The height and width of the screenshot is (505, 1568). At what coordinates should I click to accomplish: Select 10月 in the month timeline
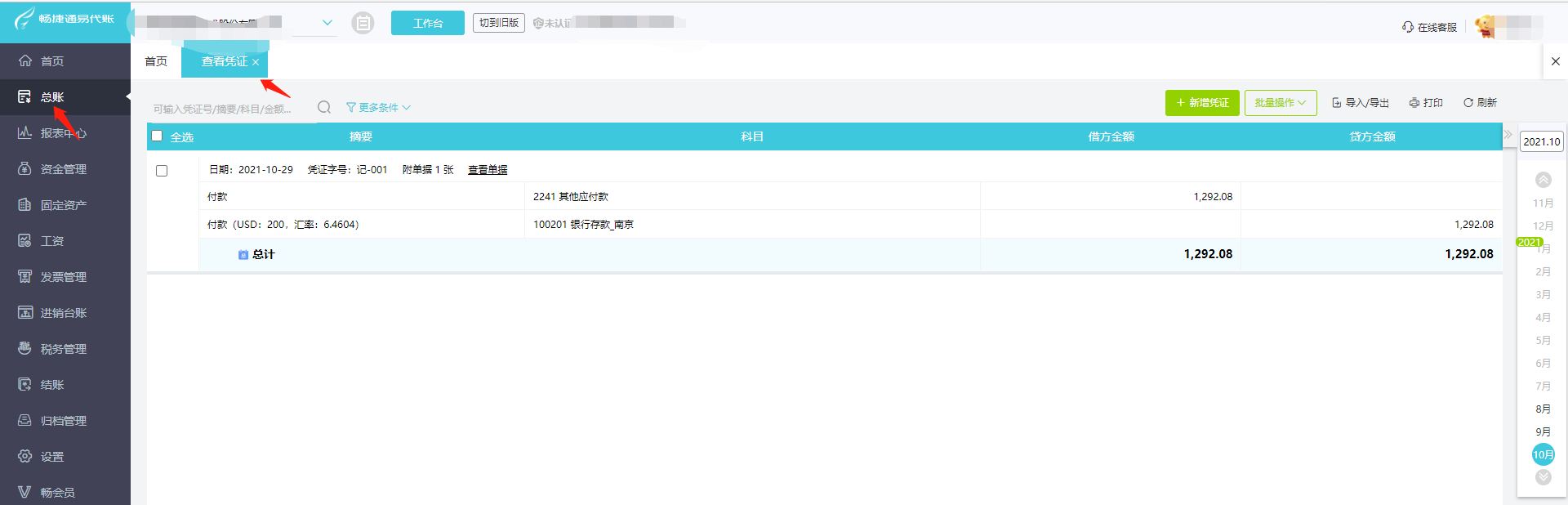click(x=1543, y=454)
